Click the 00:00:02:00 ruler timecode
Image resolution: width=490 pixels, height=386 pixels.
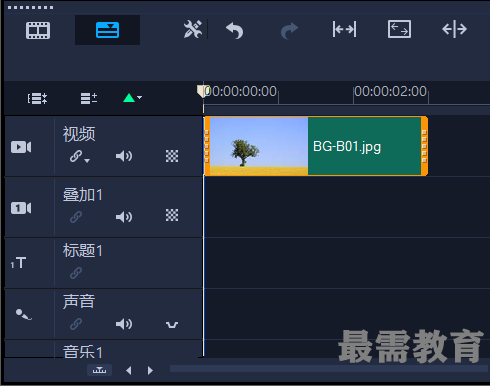pos(390,91)
